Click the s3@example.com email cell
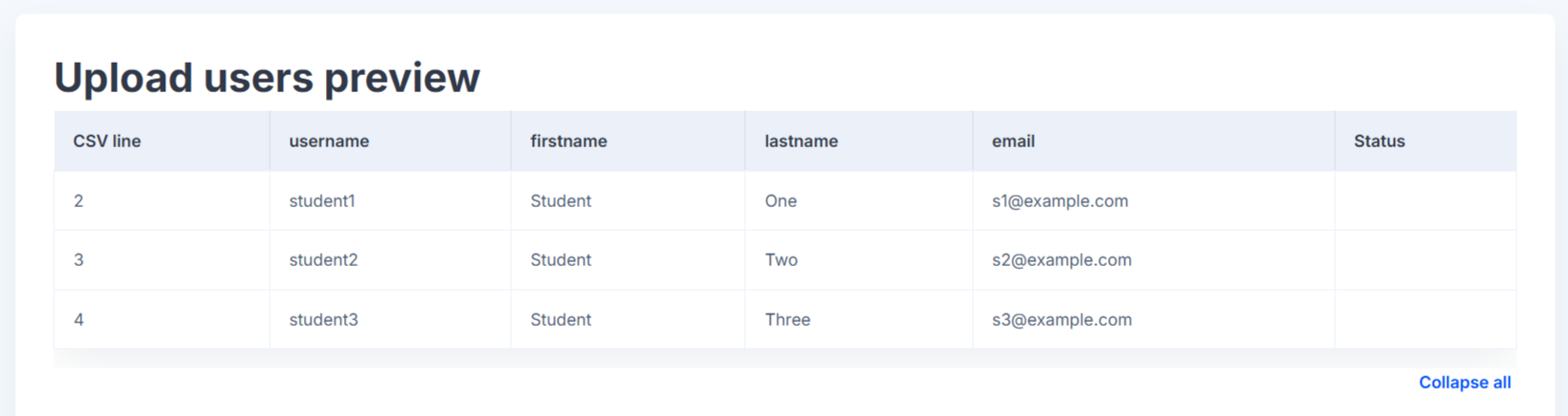Viewport: 1568px width, 416px height. click(x=1154, y=319)
